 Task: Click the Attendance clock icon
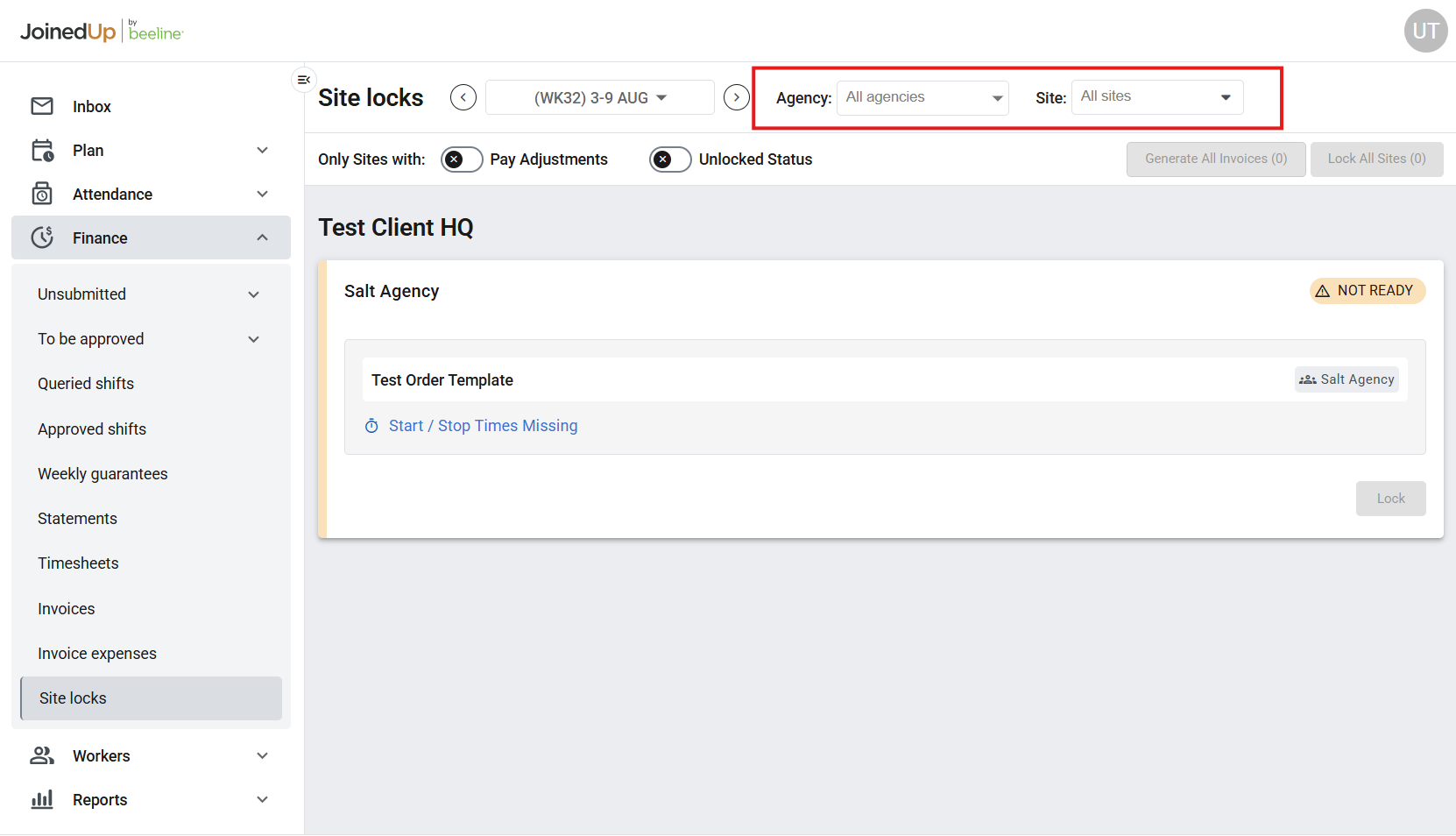pyautogui.click(x=42, y=194)
